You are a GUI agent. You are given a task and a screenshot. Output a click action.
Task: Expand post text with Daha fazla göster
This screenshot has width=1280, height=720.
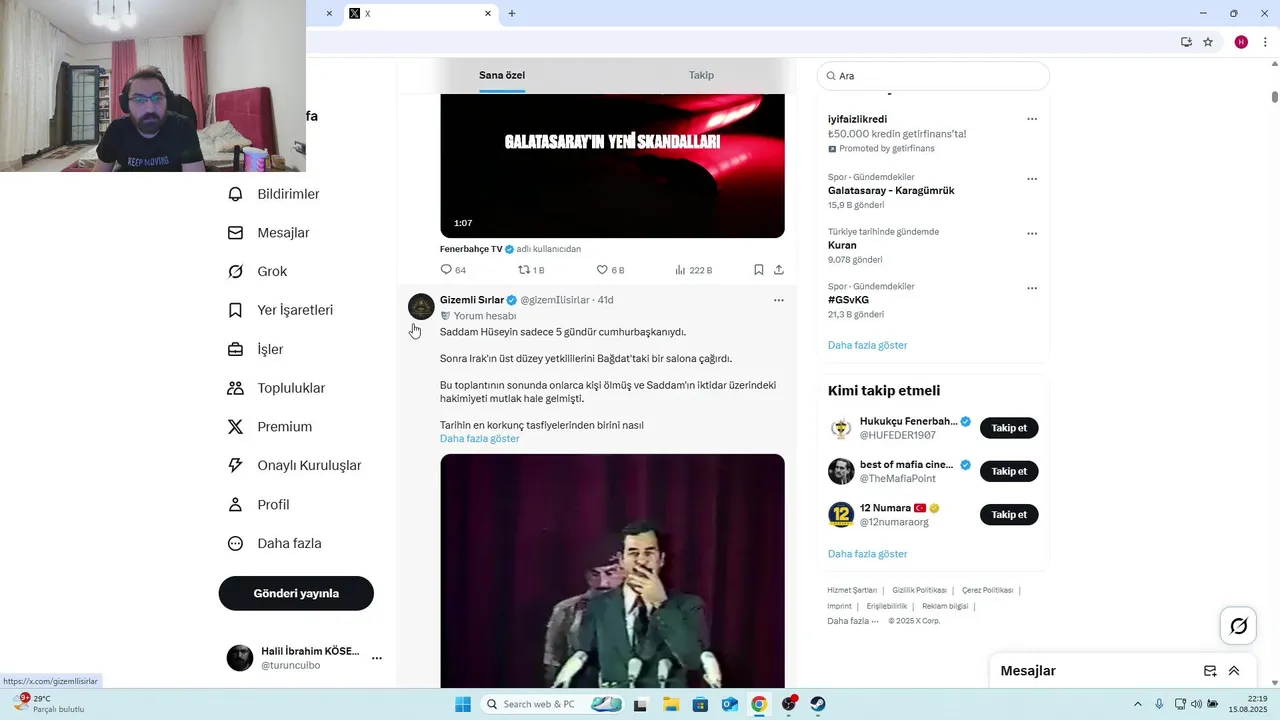(x=480, y=439)
